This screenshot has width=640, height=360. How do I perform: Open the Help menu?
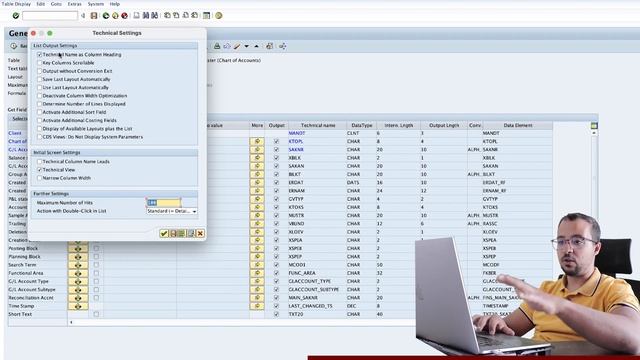pyautogui.click(x=115, y=4)
